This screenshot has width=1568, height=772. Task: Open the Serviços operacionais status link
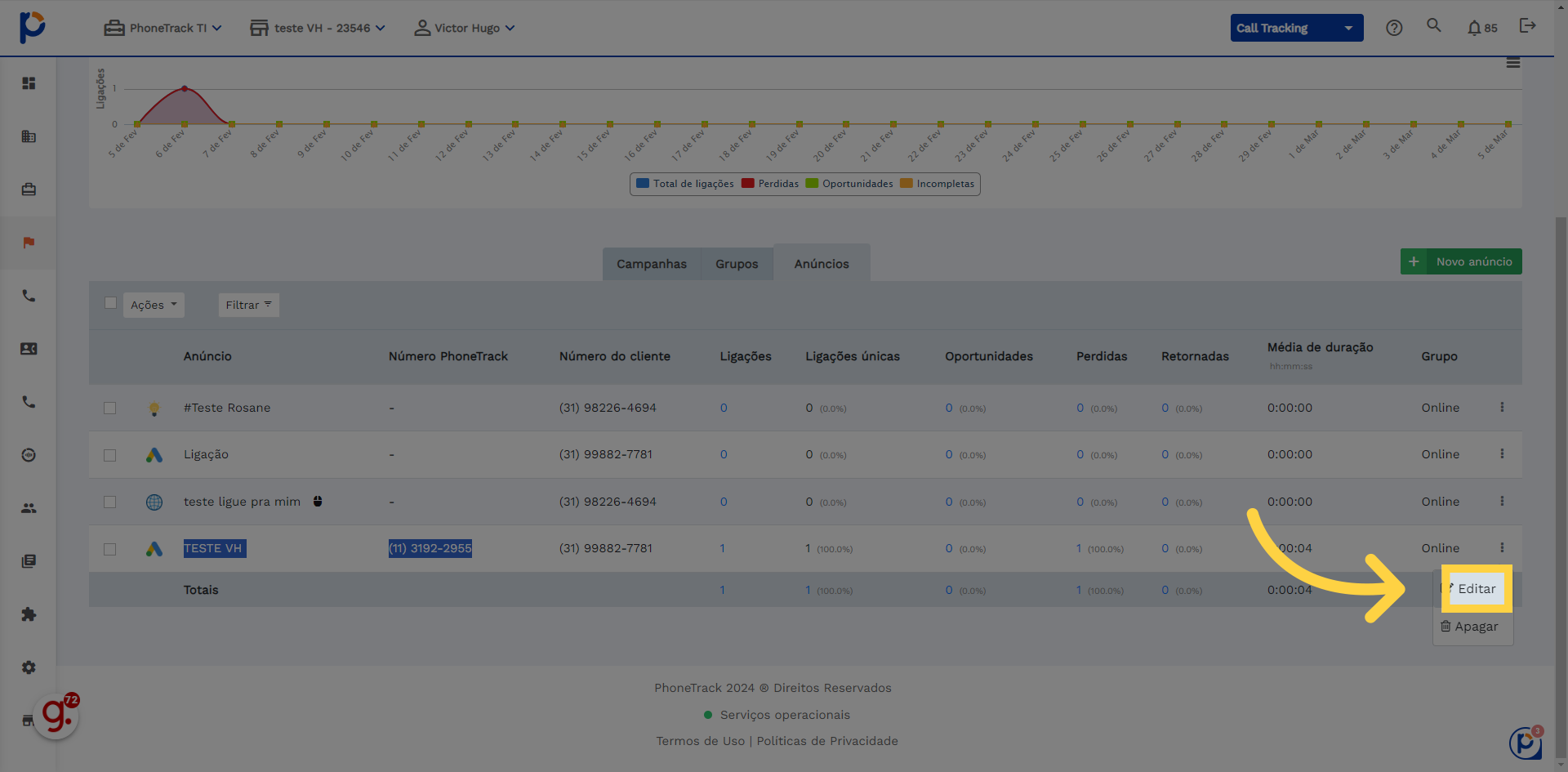[777, 715]
